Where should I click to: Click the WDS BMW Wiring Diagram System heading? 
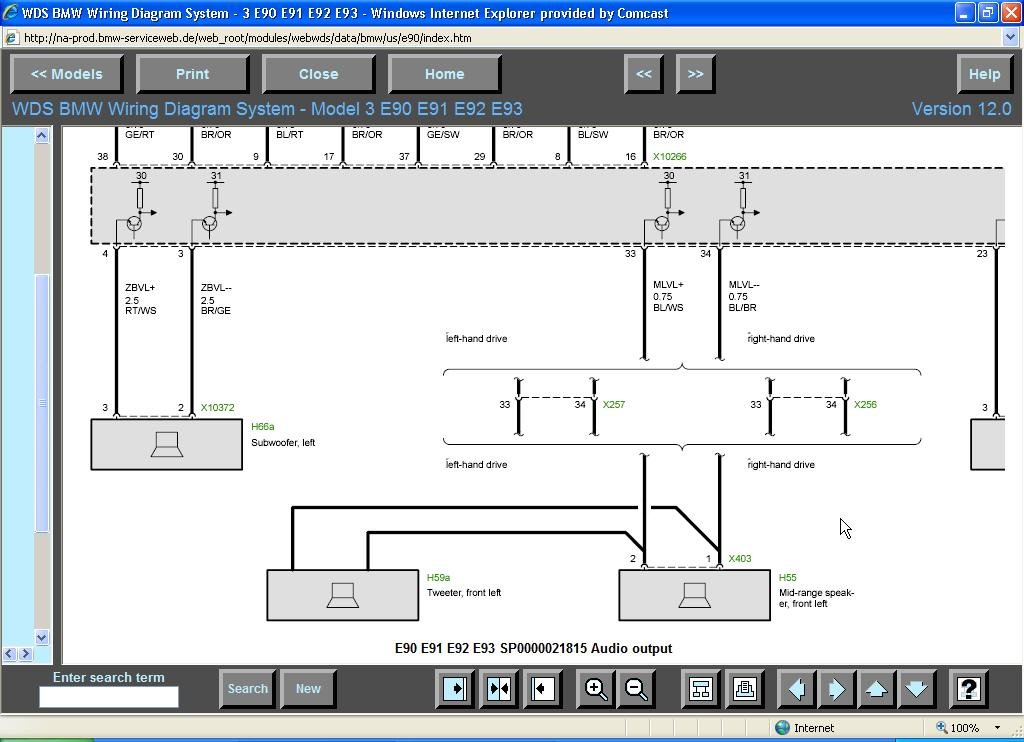coord(267,109)
